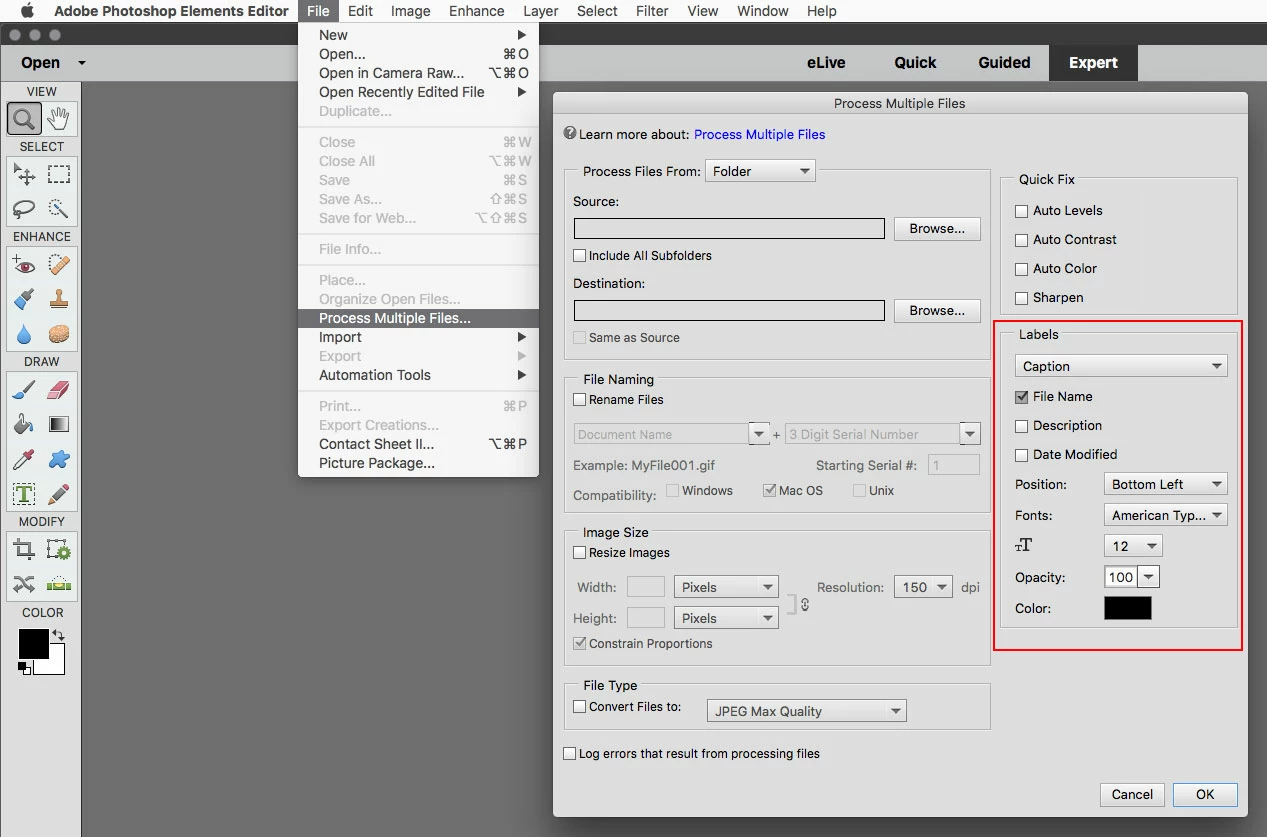Switch to the Quick mode tab
Image resolution: width=1267 pixels, height=837 pixels.
coord(915,62)
